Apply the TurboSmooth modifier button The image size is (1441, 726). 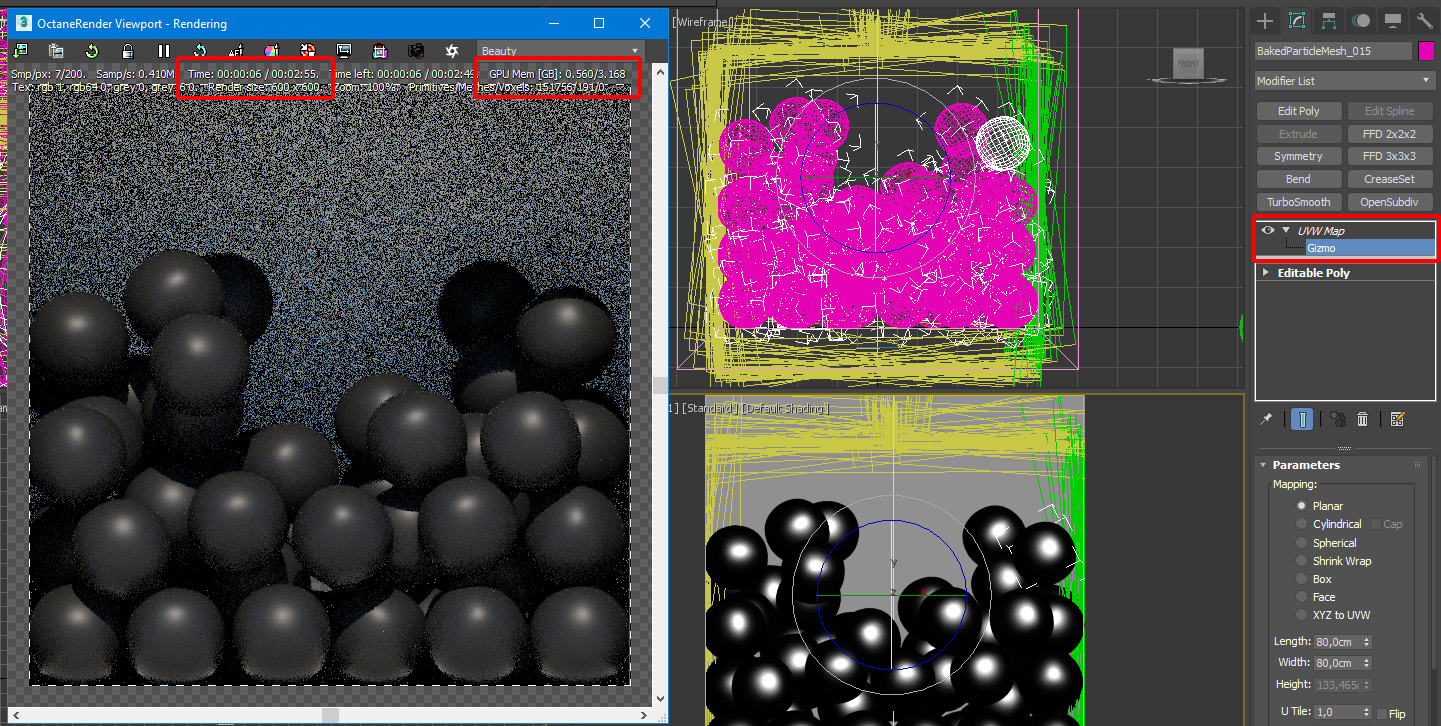(1298, 202)
